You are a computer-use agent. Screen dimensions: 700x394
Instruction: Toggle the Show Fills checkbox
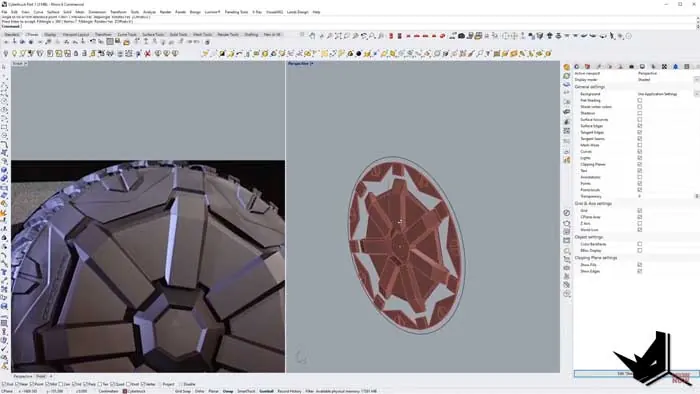[640, 265]
